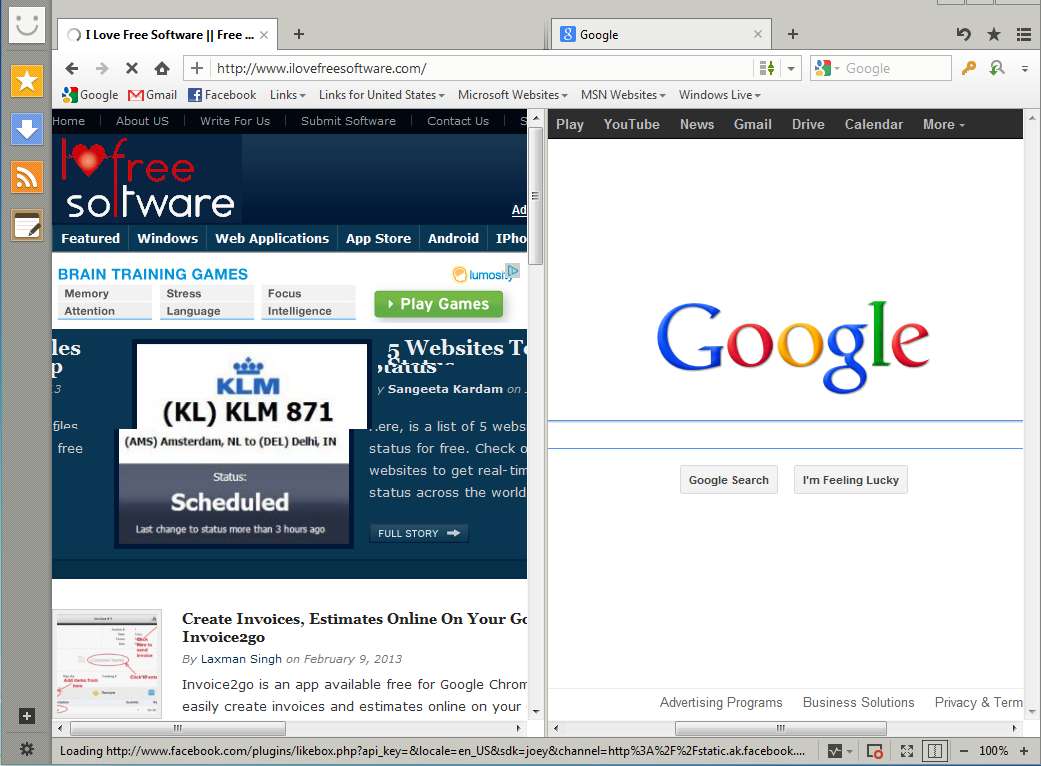Zoom out with the minus button
The width and height of the screenshot is (1041, 766).
(x=963, y=751)
